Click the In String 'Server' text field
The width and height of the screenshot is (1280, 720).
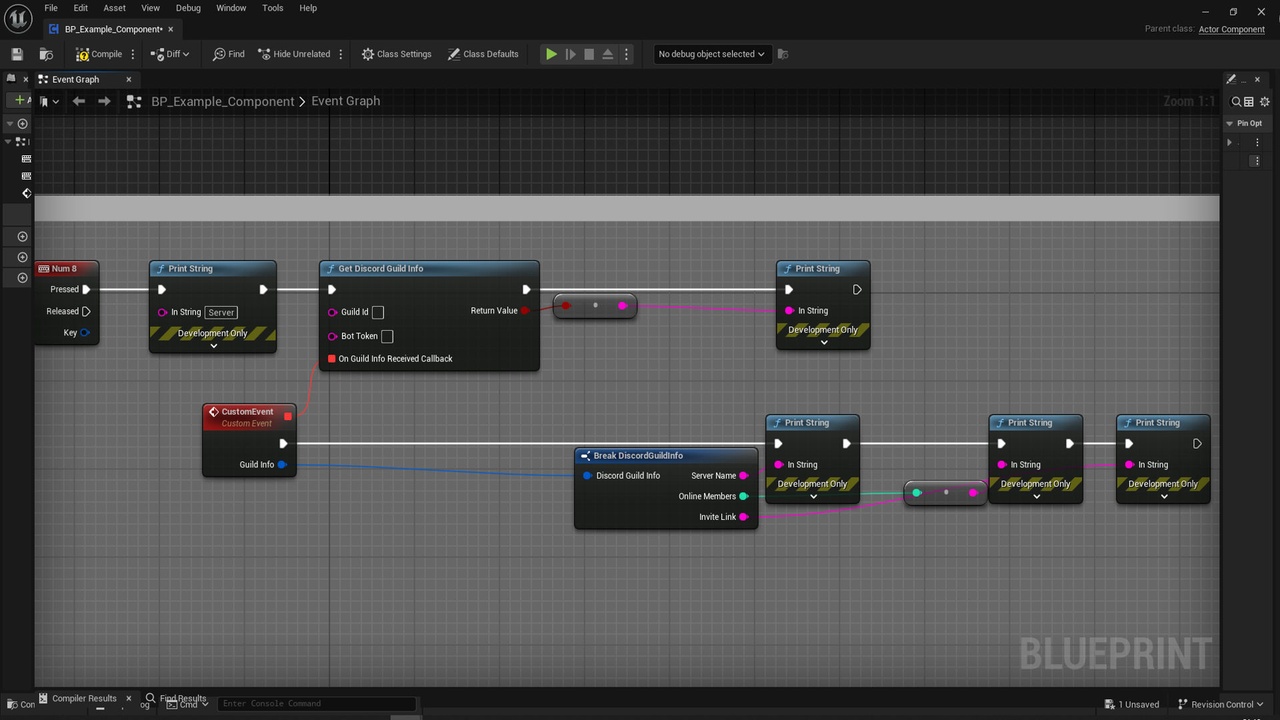[x=221, y=312]
